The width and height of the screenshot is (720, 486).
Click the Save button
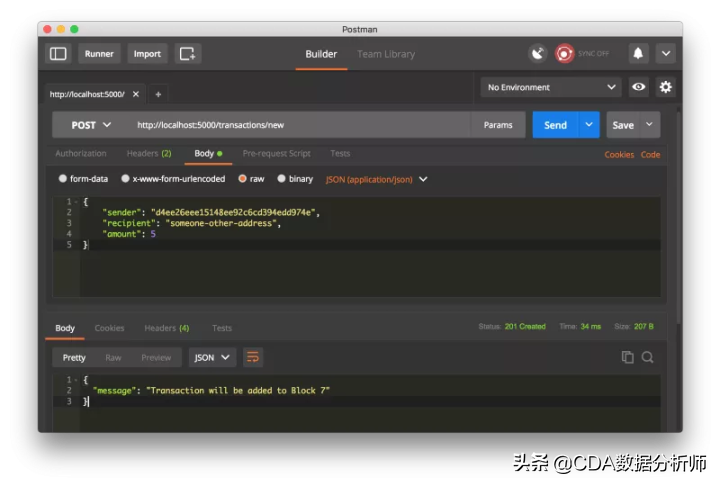tap(623, 124)
